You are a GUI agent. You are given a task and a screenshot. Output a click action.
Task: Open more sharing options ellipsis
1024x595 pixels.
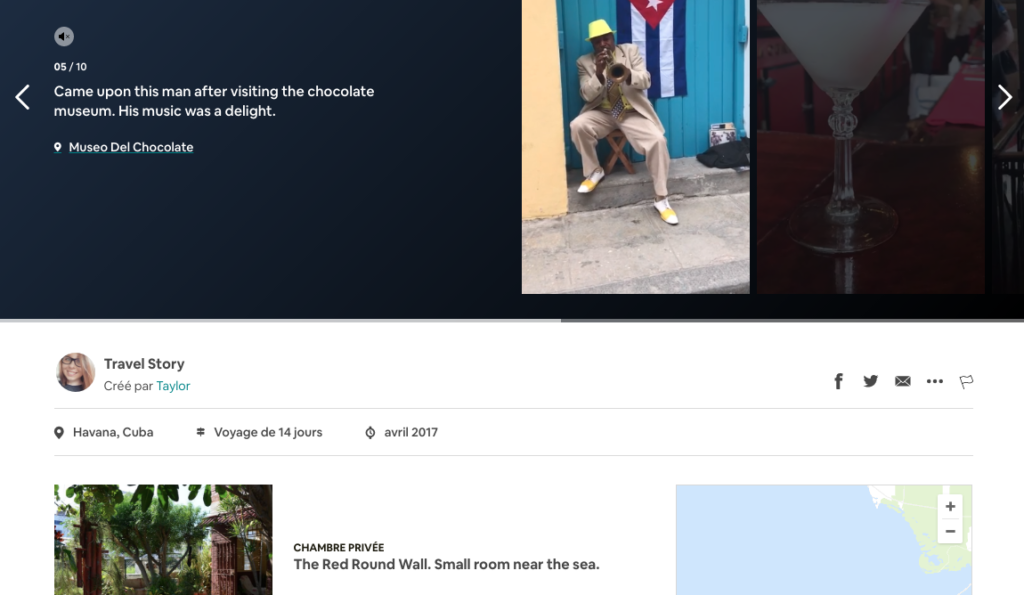click(x=935, y=381)
